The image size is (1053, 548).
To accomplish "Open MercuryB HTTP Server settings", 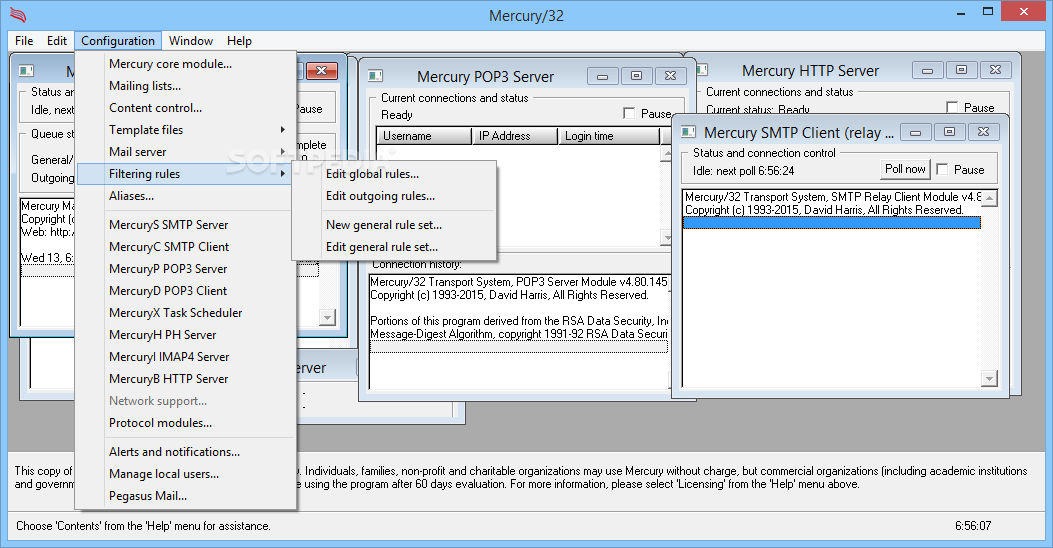I will pyautogui.click(x=185, y=379).
